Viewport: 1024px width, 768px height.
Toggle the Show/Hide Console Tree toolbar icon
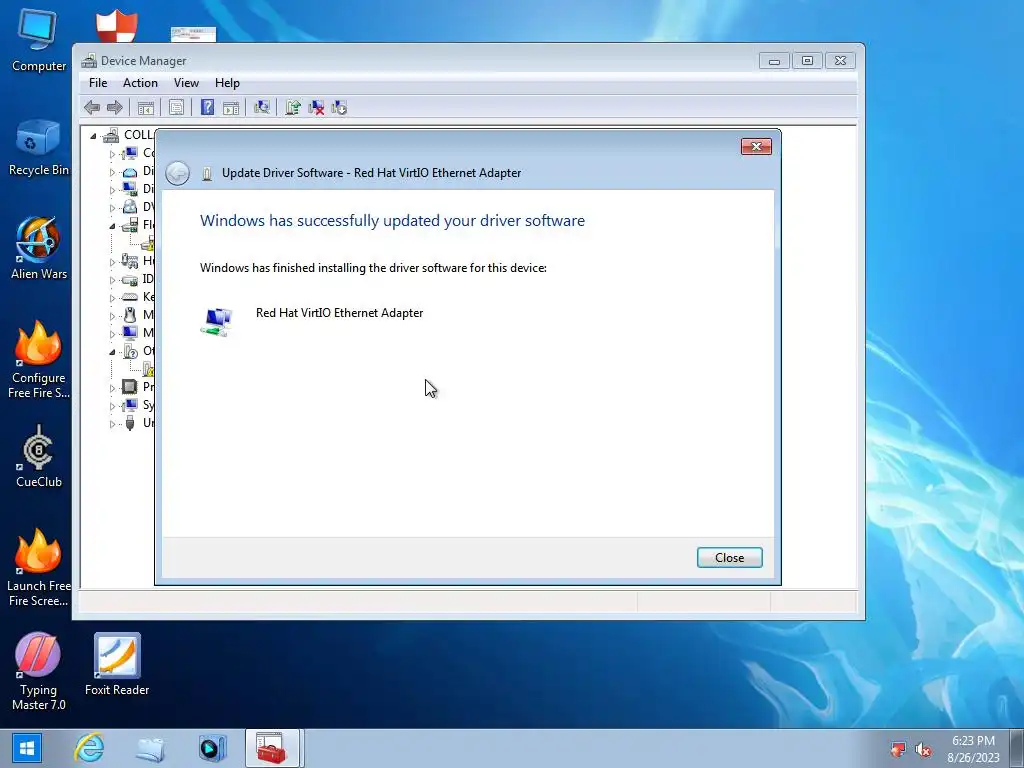point(146,108)
